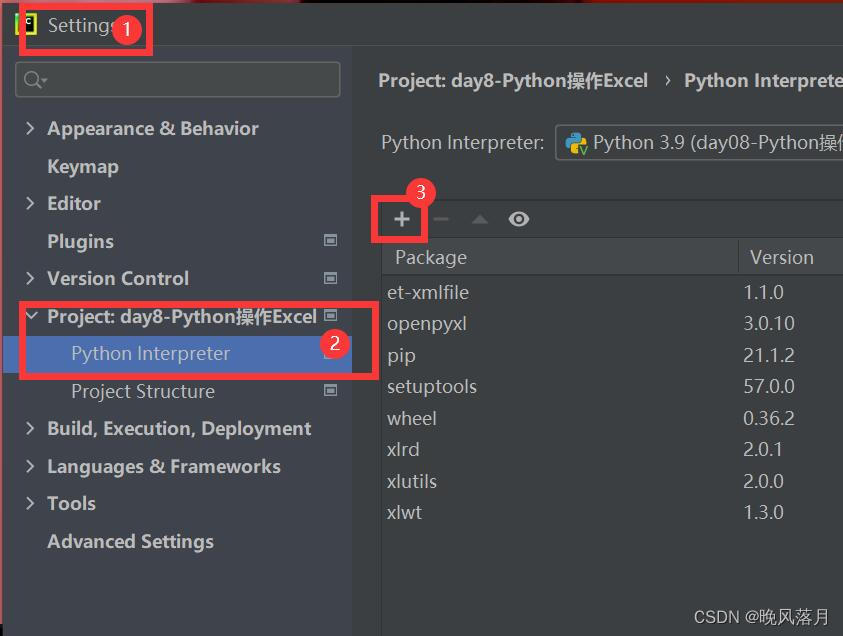The width and height of the screenshot is (843, 636).
Task: Expand Version Control section
Action: coord(30,278)
